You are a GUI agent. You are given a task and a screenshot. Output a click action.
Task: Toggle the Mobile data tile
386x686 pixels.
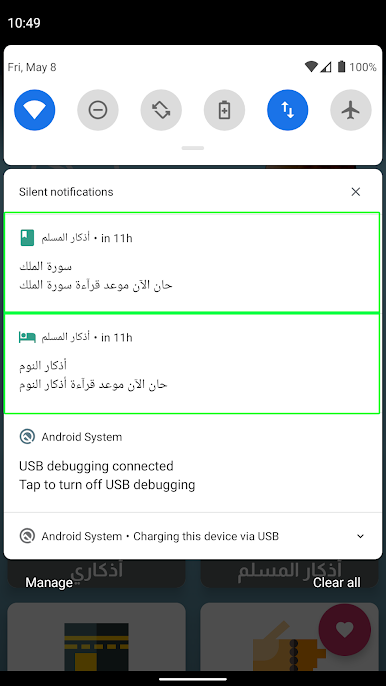click(x=288, y=110)
